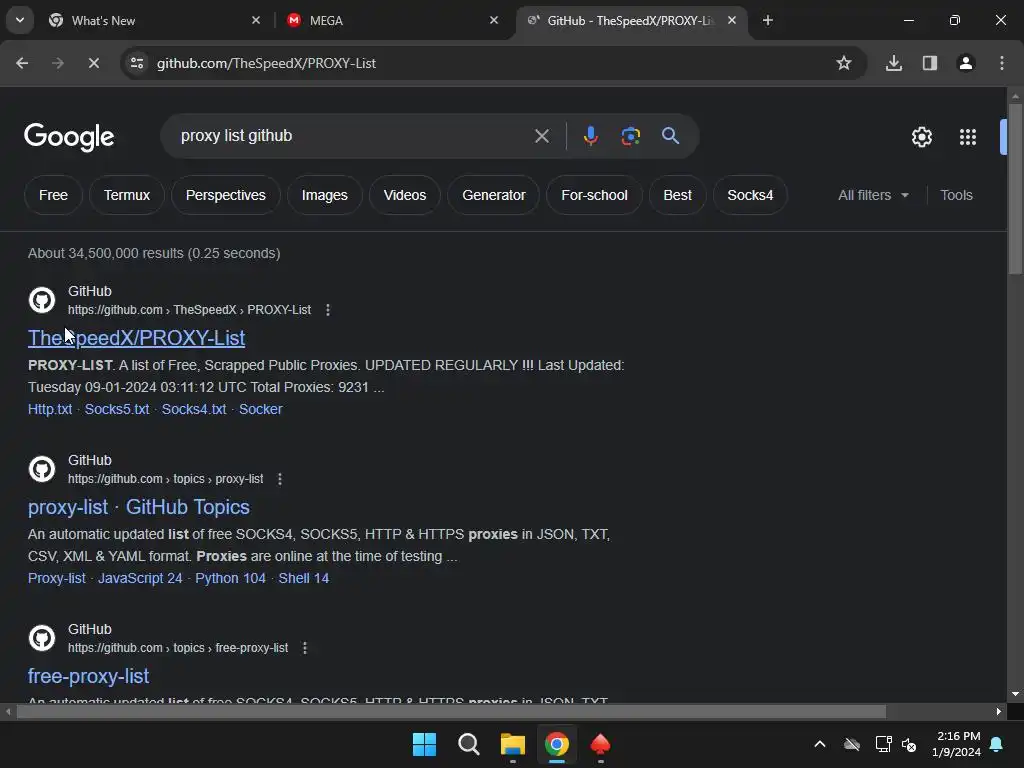The image size is (1024, 768).
Task: Click the scroll down arrow
Action: (x=1015, y=694)
